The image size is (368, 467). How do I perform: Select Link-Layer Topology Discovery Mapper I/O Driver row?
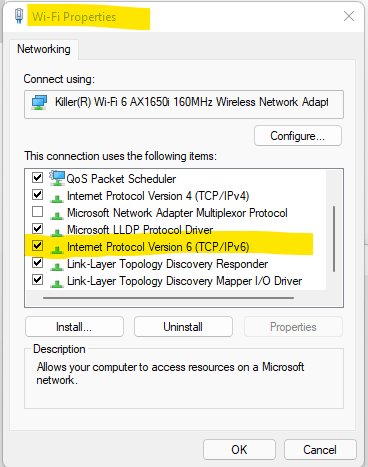(184, 281)
